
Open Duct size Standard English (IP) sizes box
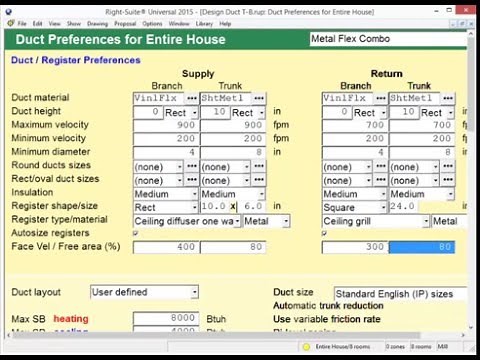point(400,294)
